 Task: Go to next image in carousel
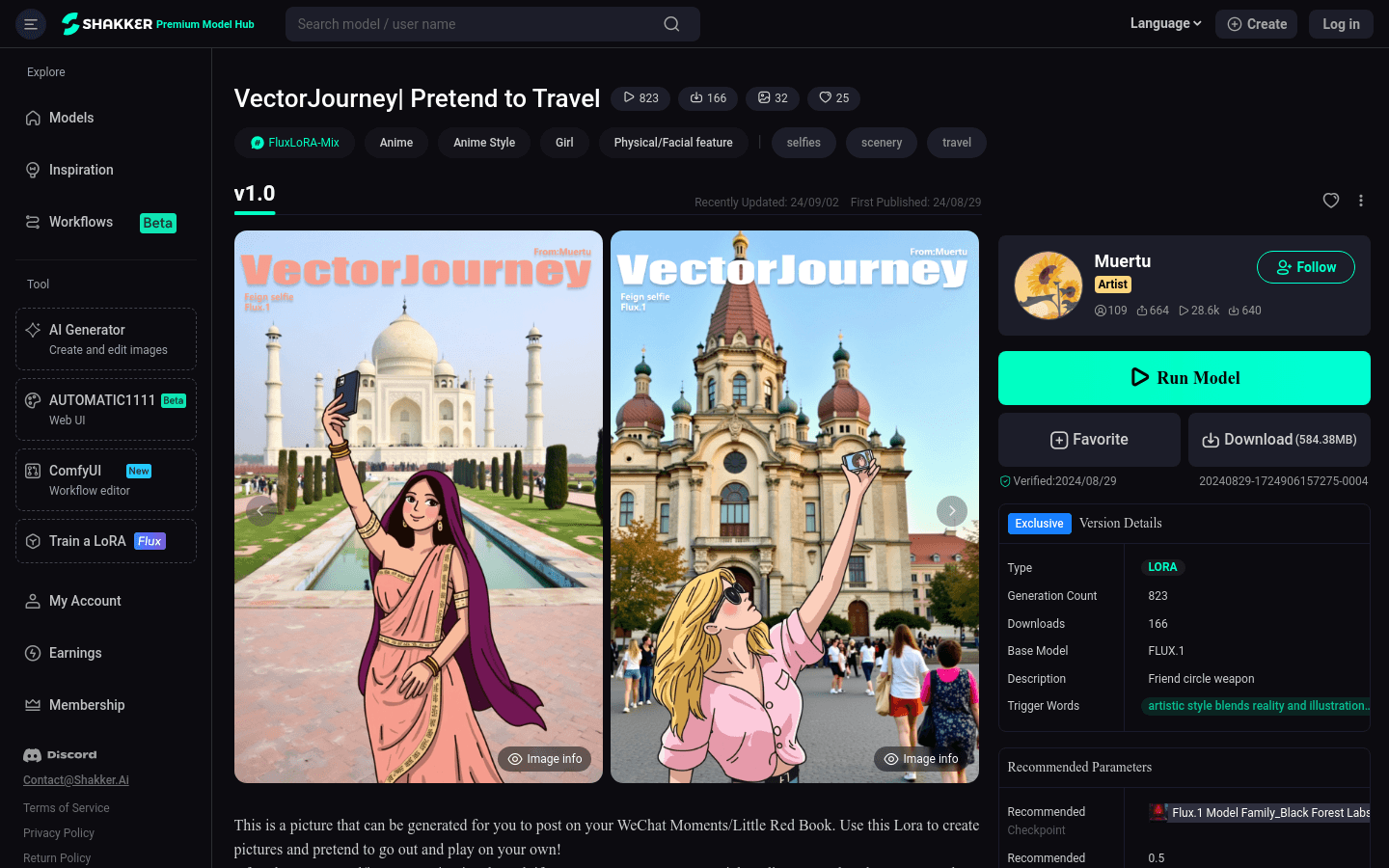point(952,510)
